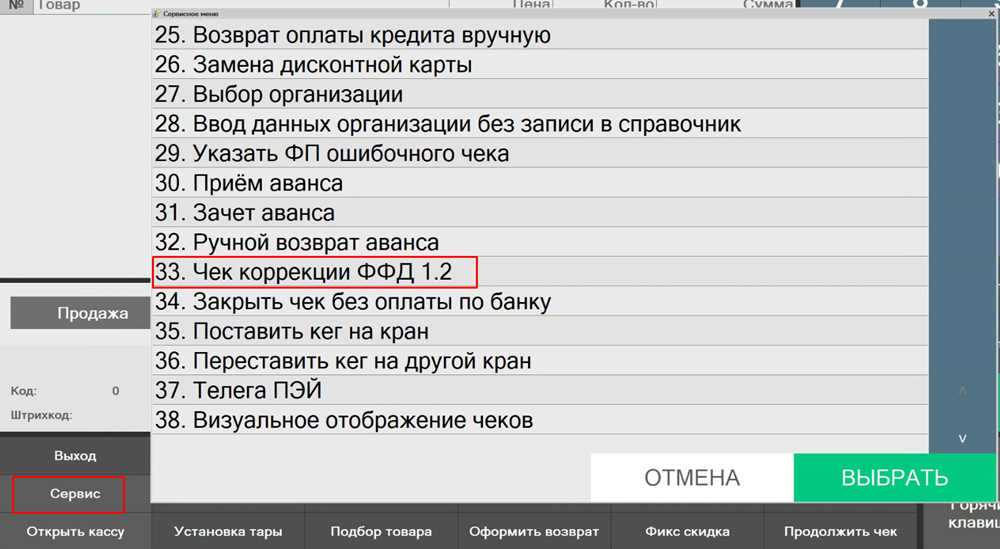
Task: Click the Продажа mode button
Action: (x=80, y=313)
